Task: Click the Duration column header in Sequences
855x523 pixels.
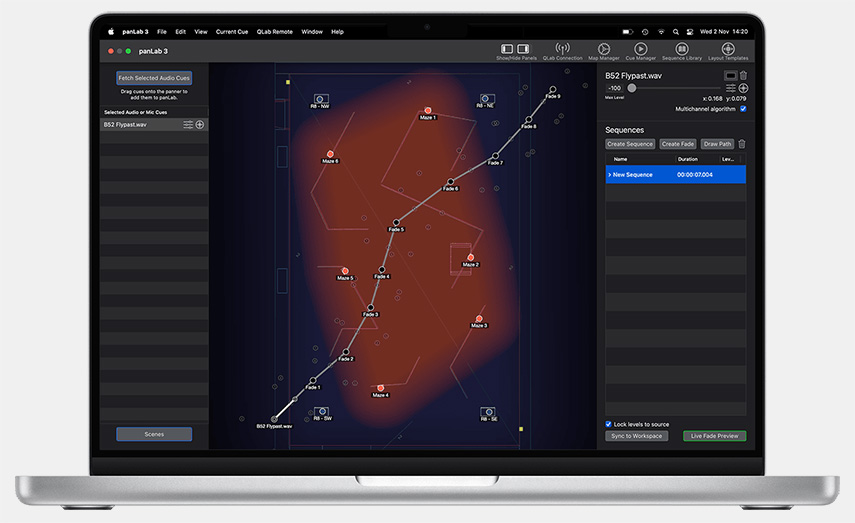Action: click(x=688, y=159)
